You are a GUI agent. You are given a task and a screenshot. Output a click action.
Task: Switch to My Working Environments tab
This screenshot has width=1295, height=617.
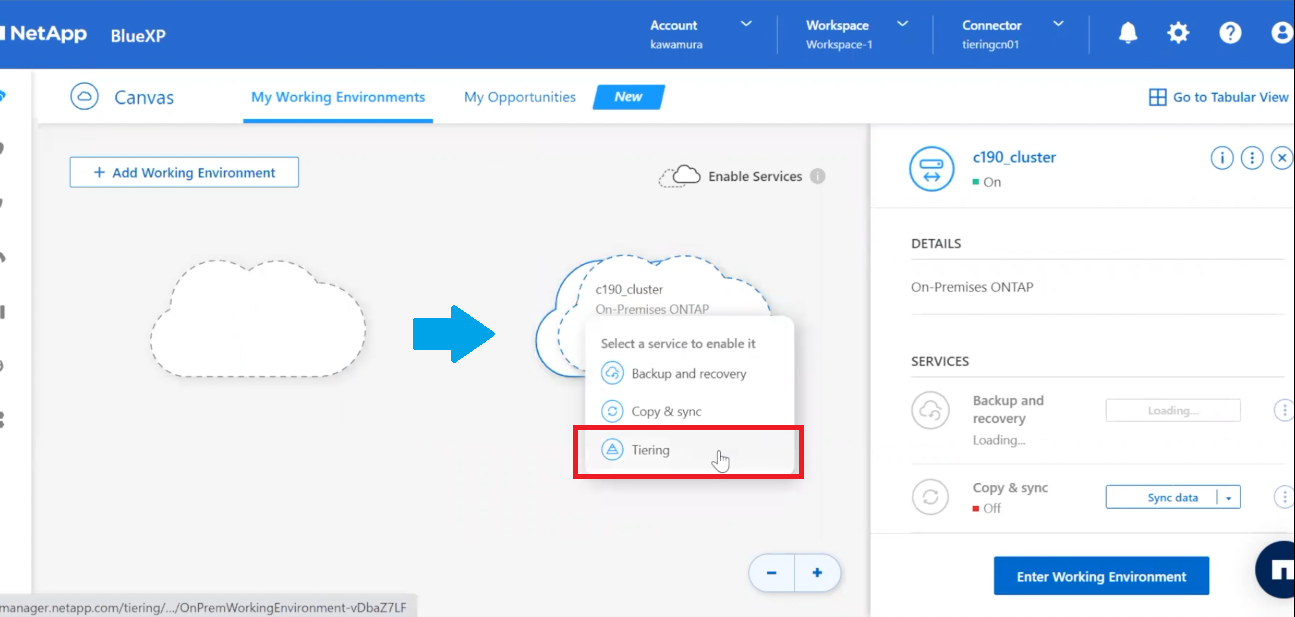(x=338, y=97)
